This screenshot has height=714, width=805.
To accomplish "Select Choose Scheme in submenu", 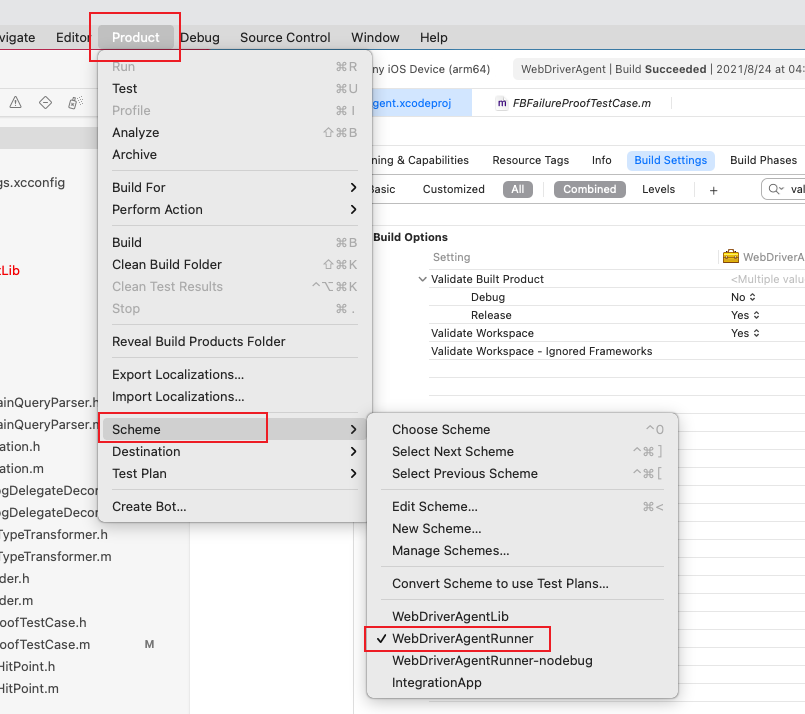I will coord(523,430).
